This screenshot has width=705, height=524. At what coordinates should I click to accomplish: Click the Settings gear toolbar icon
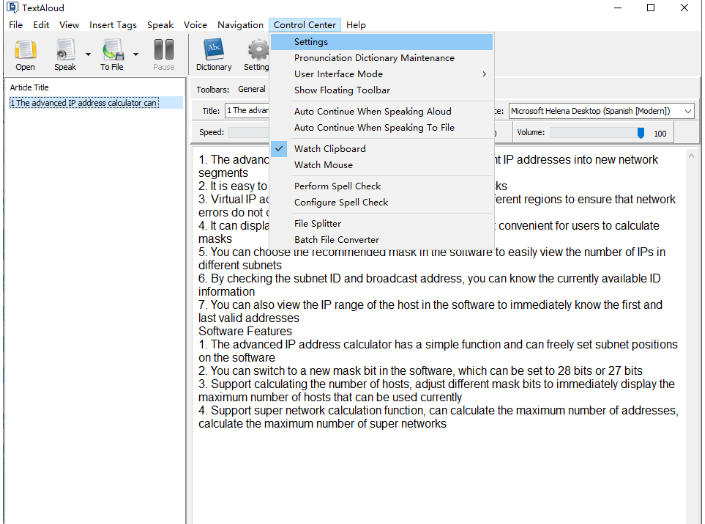tap(258, 53)
